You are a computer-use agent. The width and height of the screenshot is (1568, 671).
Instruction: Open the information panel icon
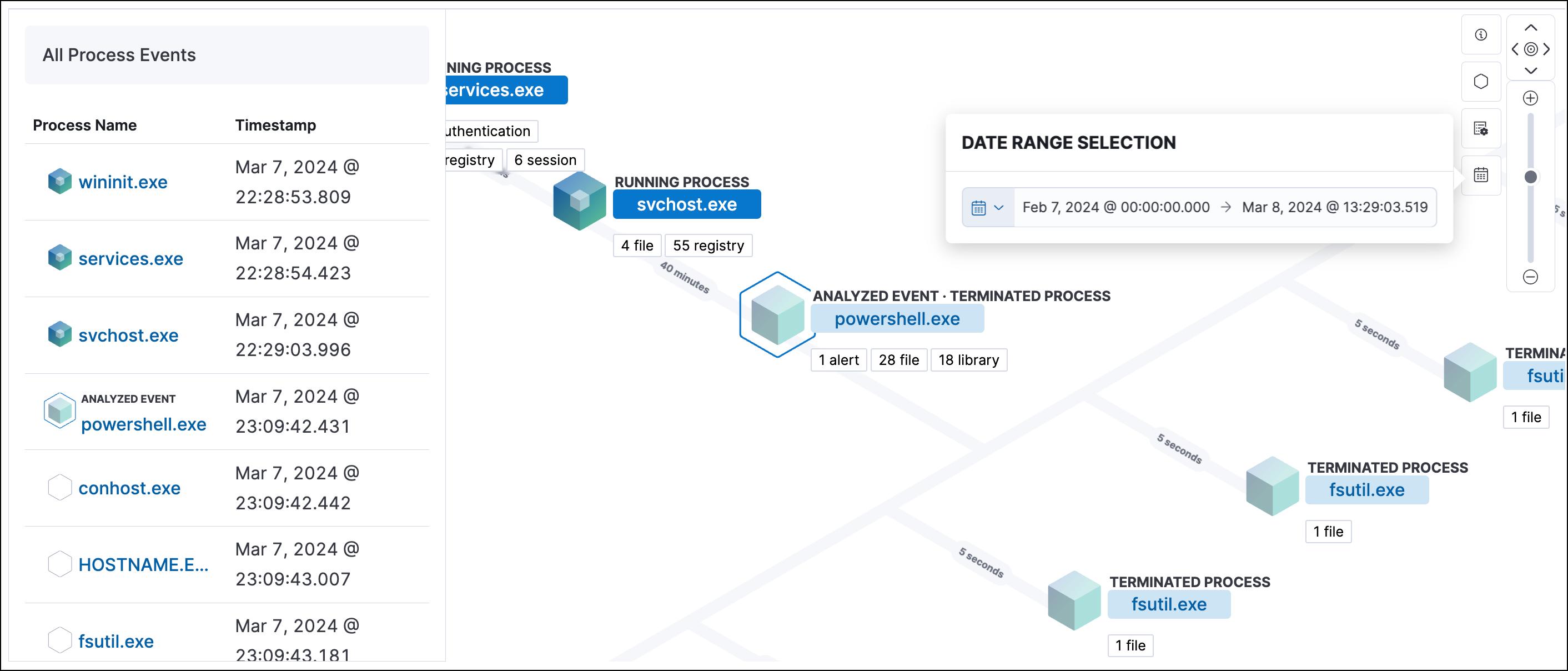[1482, 34]
